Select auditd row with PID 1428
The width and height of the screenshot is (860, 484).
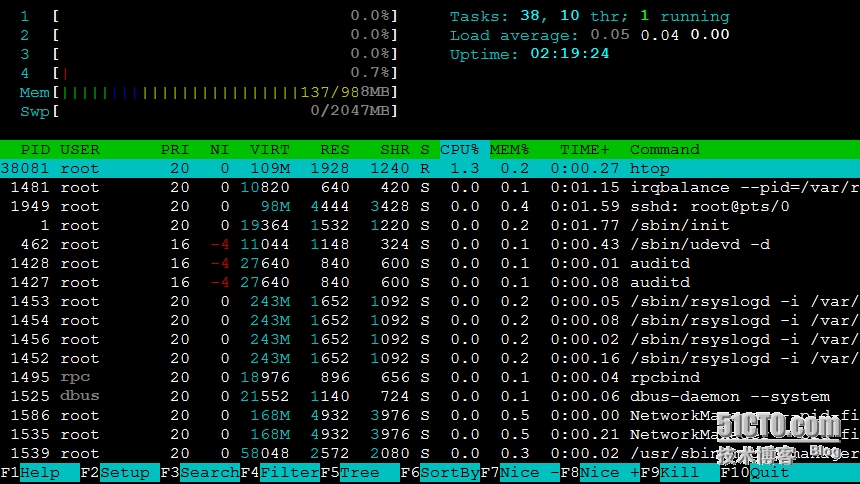[x=430, y=263]
